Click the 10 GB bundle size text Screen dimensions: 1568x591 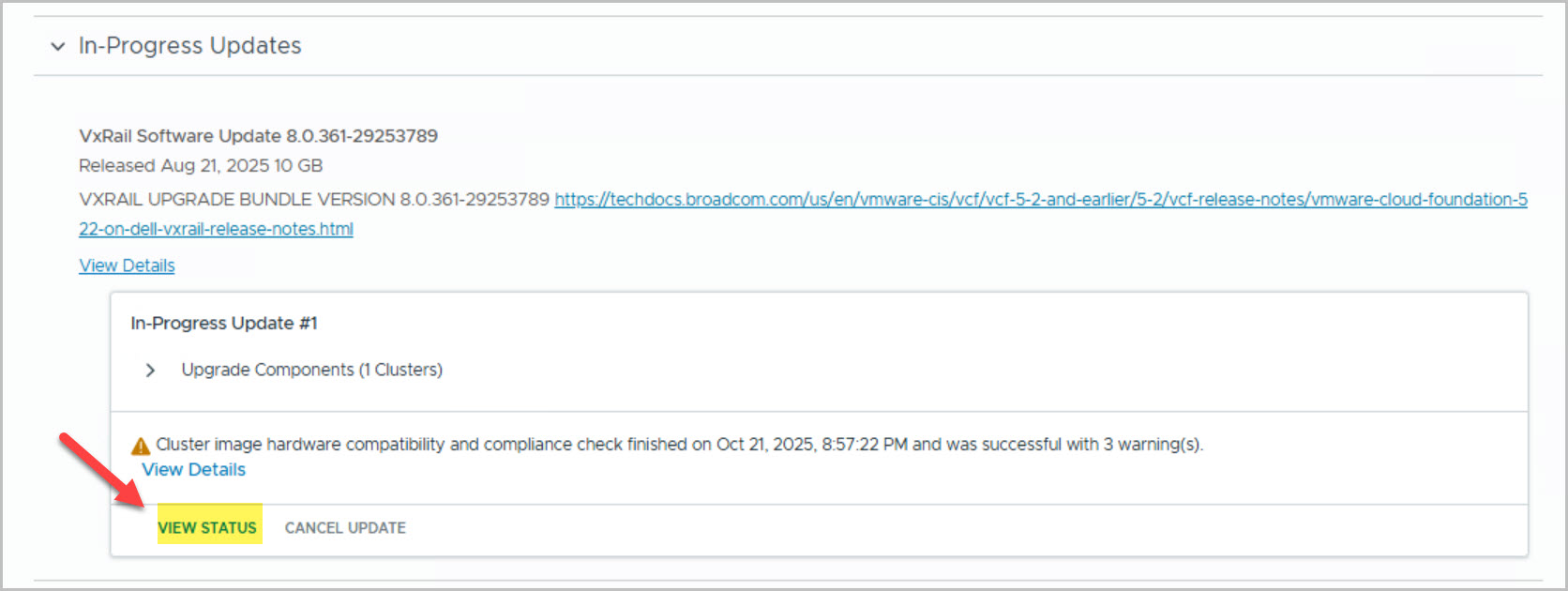coord(298,166)
